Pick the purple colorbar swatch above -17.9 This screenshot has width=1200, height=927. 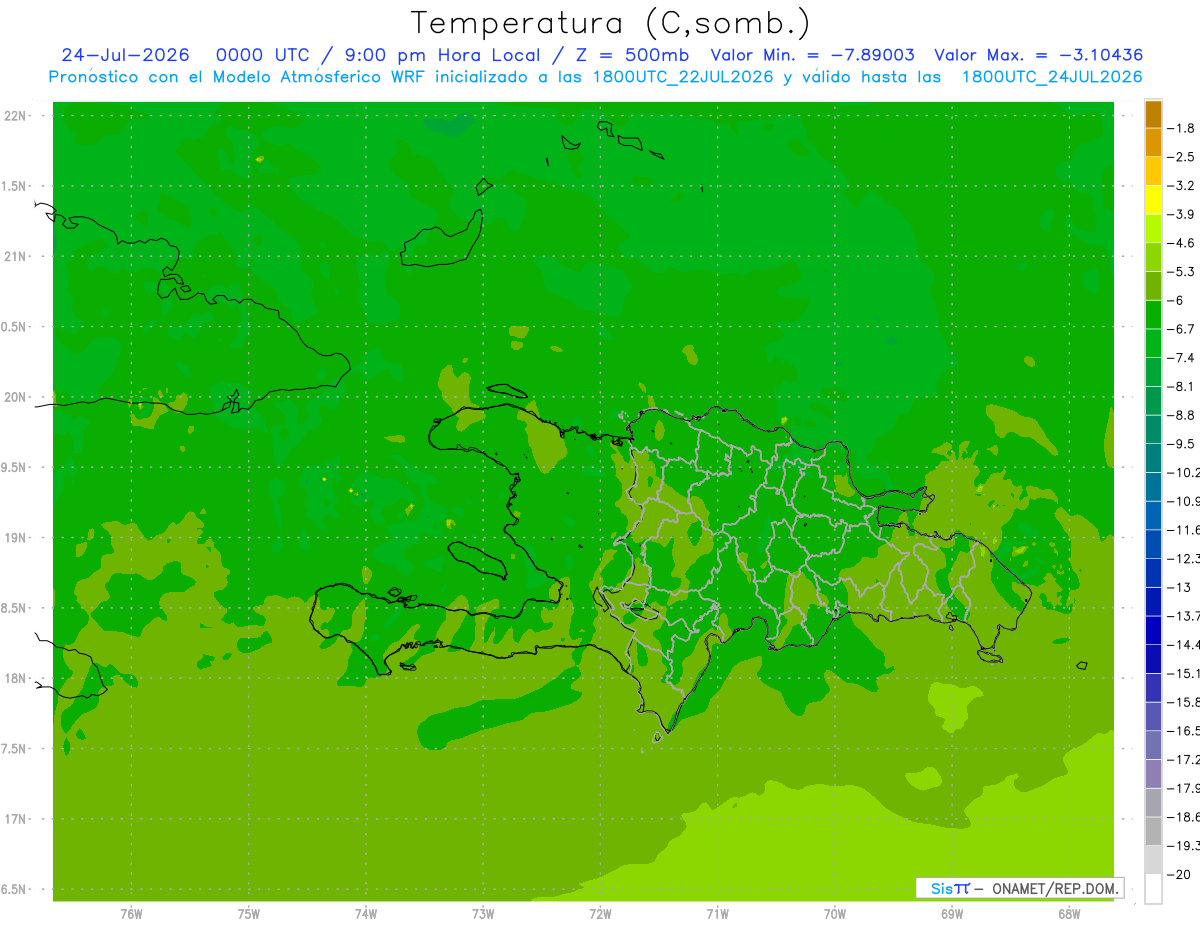(x=1154, y=774)
